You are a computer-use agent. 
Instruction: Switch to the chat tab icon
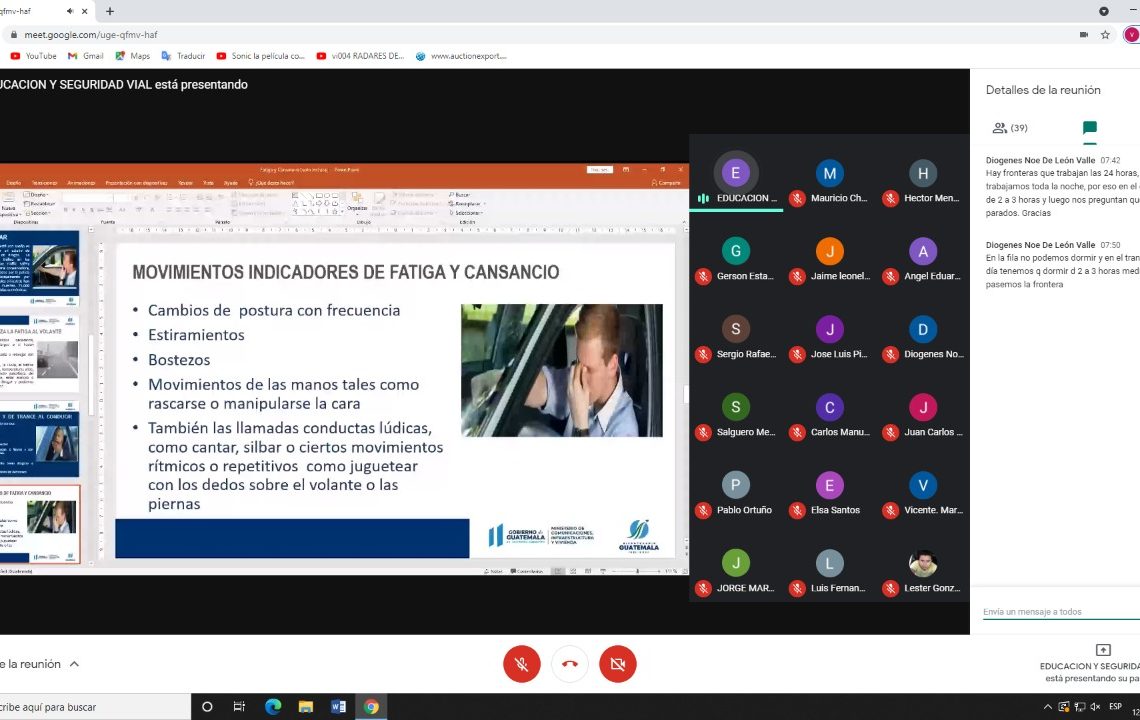point(1089,128)
